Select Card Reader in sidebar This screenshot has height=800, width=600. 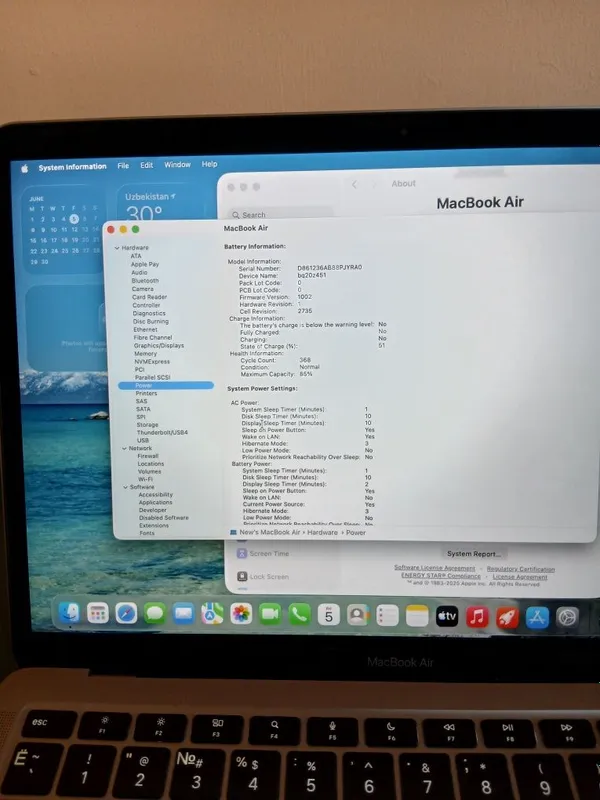[149, 297]
